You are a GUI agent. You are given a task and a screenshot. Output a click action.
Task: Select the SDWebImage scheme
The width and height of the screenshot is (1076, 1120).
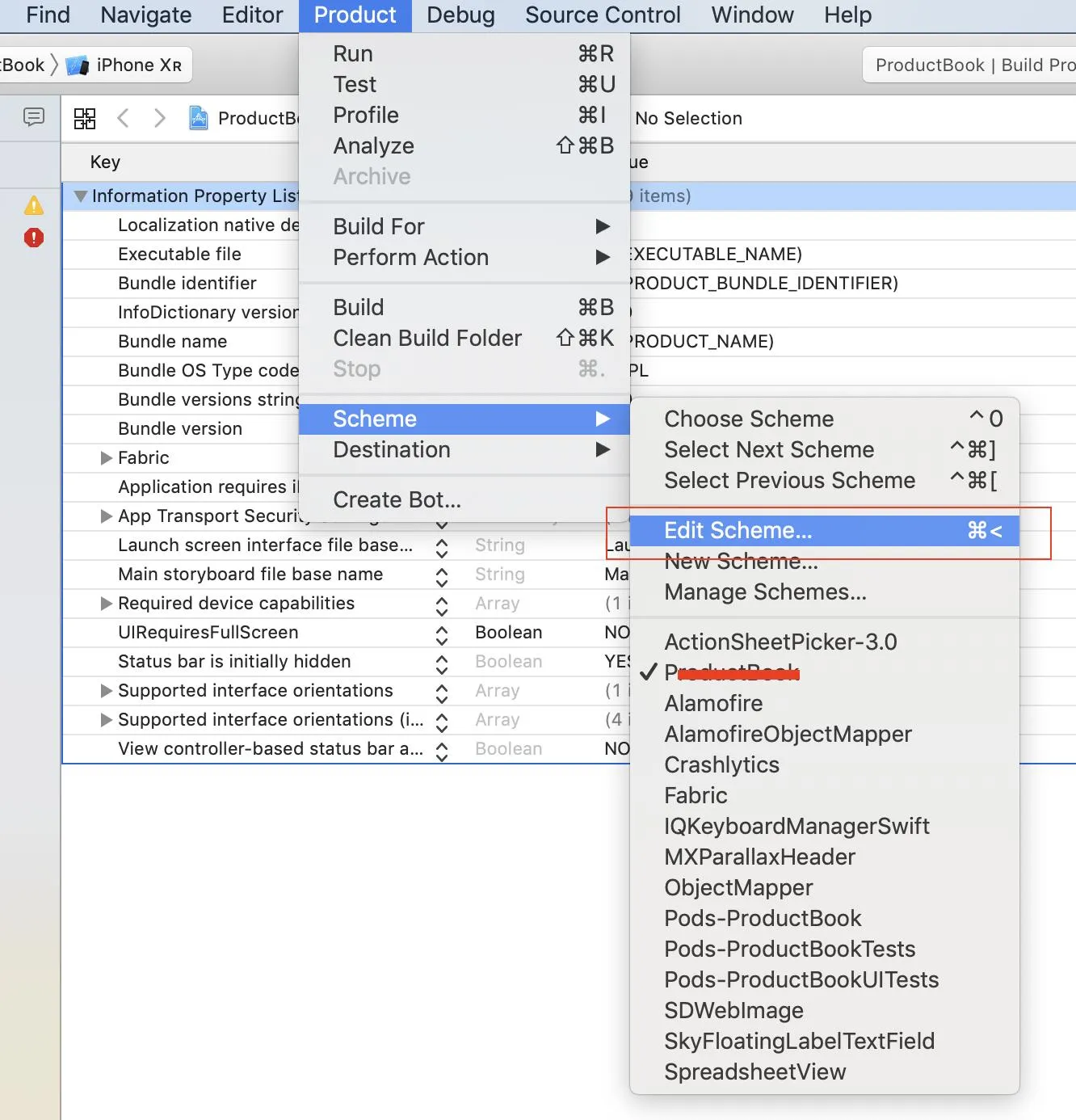[x=825, y=1010]
